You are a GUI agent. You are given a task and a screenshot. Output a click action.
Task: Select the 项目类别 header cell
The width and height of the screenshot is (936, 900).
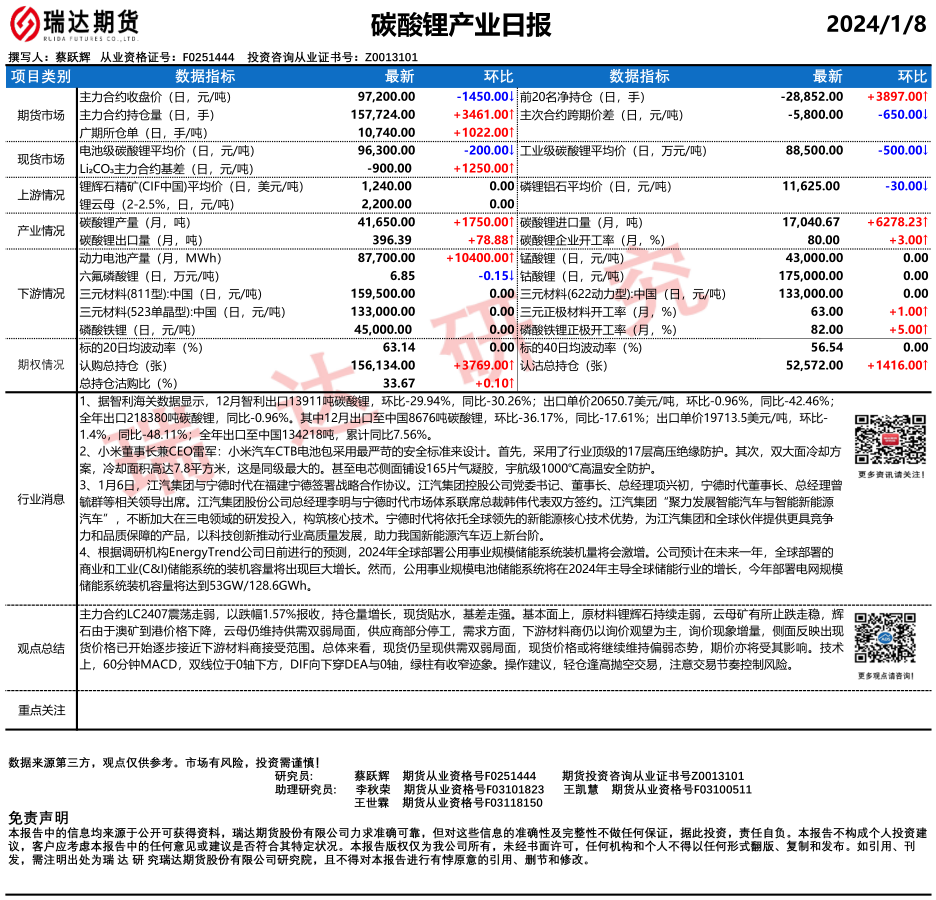pyautogui.click(x=41, y=76)
